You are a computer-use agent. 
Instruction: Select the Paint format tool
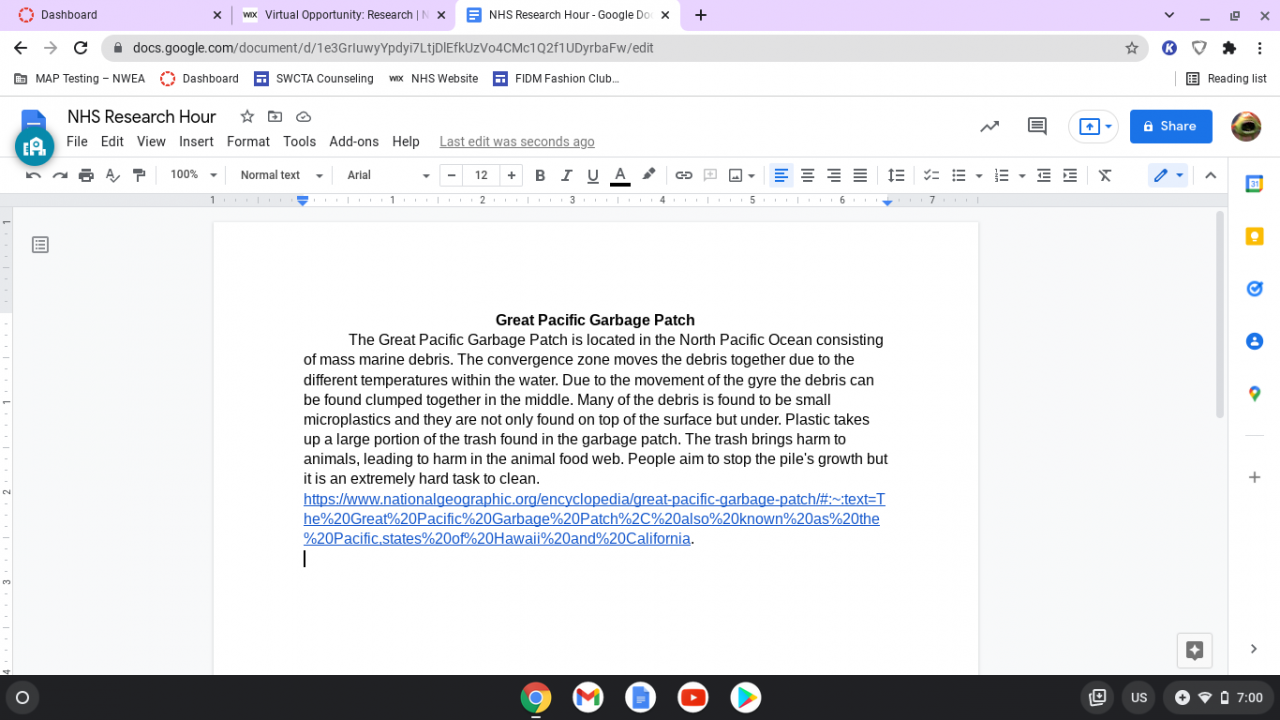pos(139,175)
